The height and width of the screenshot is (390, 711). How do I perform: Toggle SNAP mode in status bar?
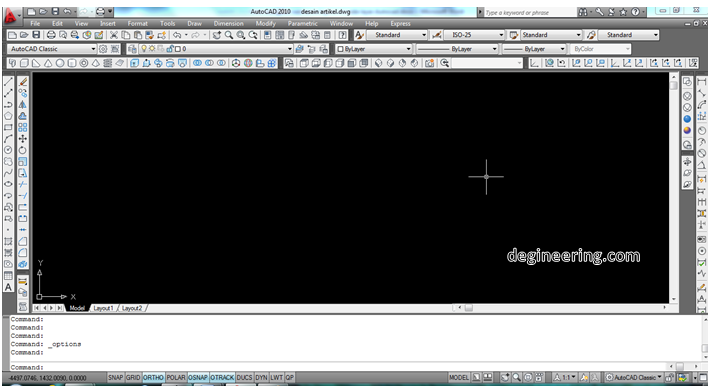[115, 377]
